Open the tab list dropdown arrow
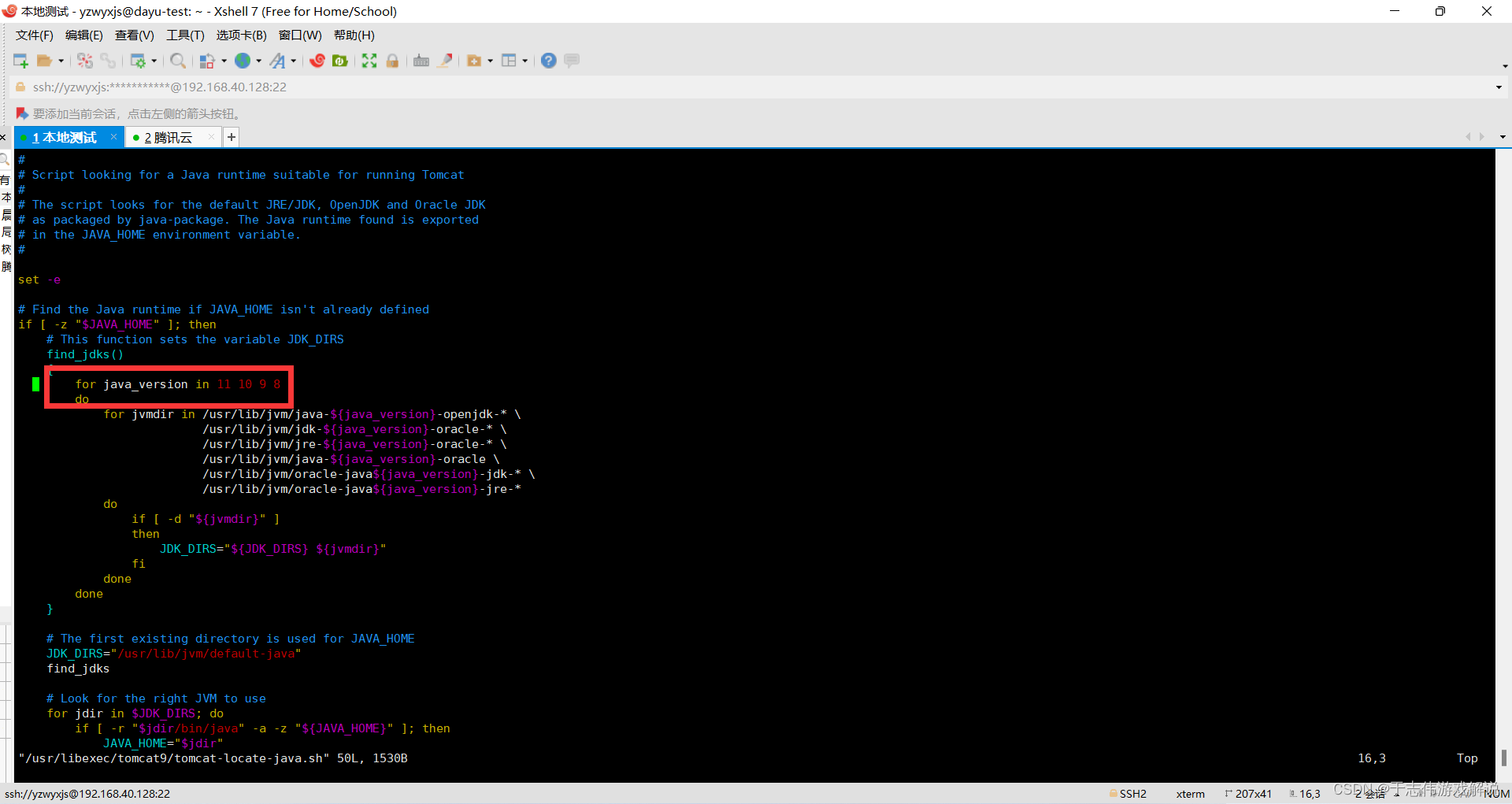This screenshot has height=804, width=1512. [1503, 137]
